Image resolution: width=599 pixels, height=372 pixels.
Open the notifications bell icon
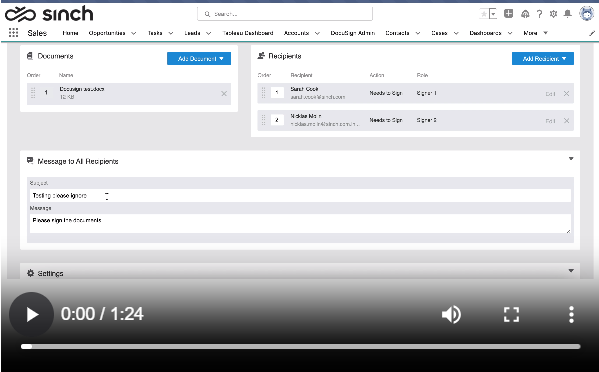pyautogui.click(x=568, y=14)
